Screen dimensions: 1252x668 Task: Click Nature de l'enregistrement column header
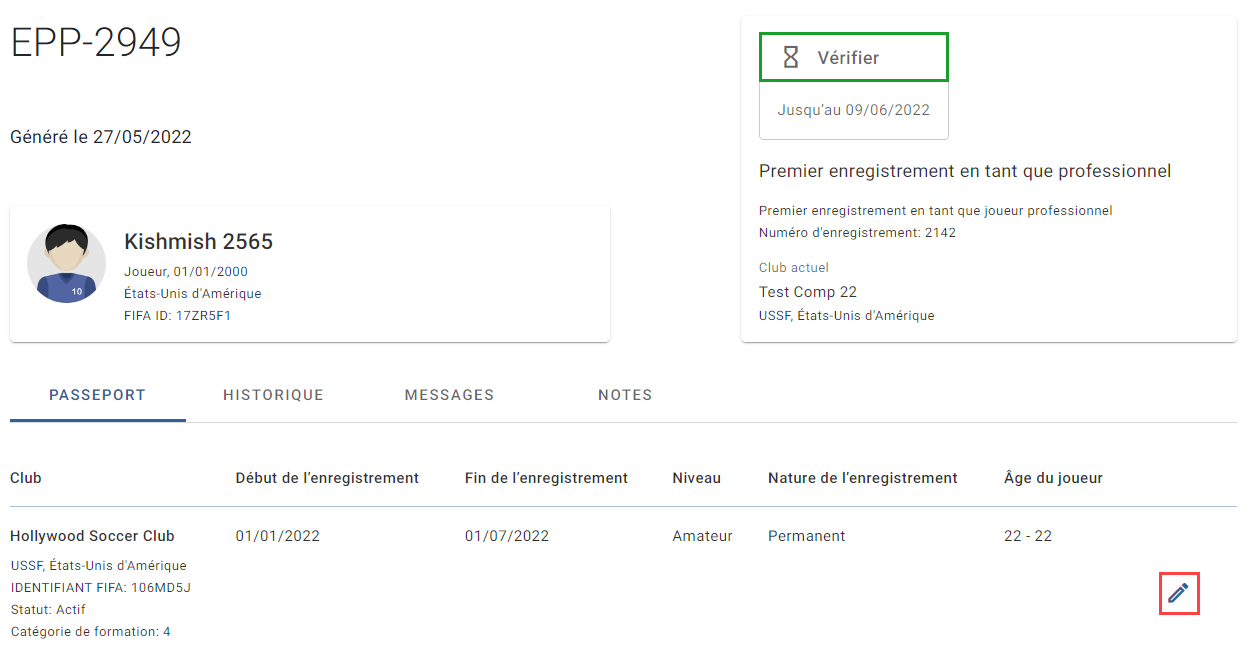[863, 478]
